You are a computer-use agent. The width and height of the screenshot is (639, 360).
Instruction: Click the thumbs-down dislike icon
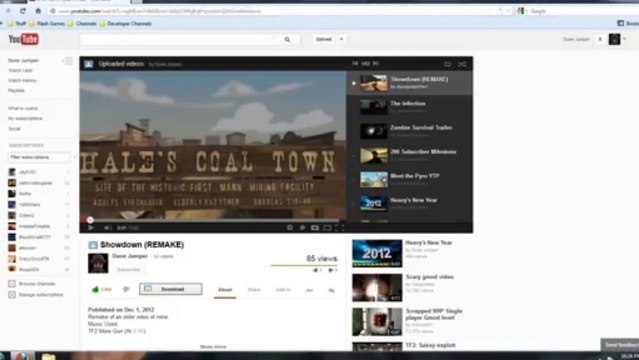[x=126, y=289]
